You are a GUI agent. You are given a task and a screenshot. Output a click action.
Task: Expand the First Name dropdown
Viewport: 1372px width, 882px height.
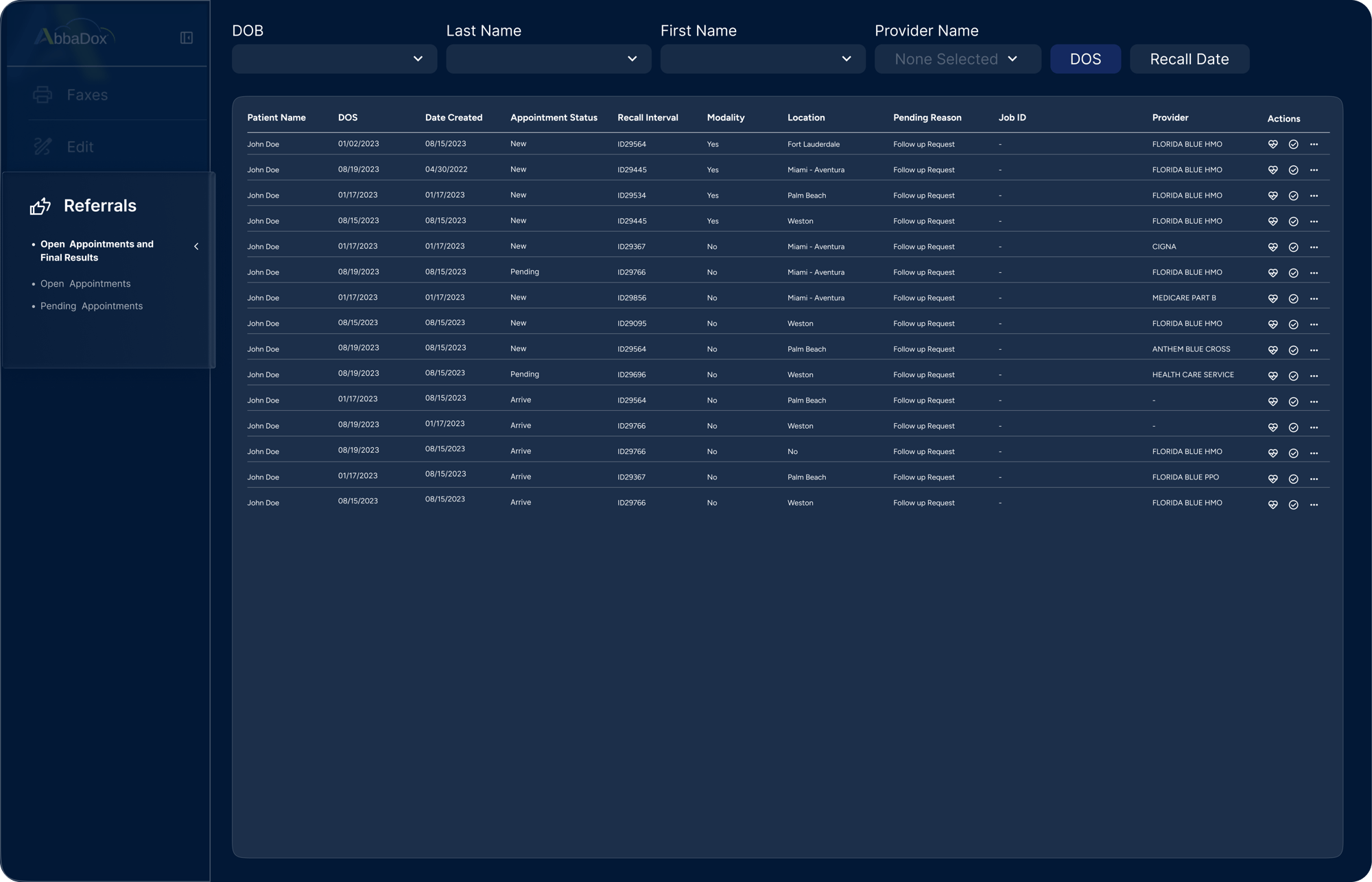tap(762, 59)
